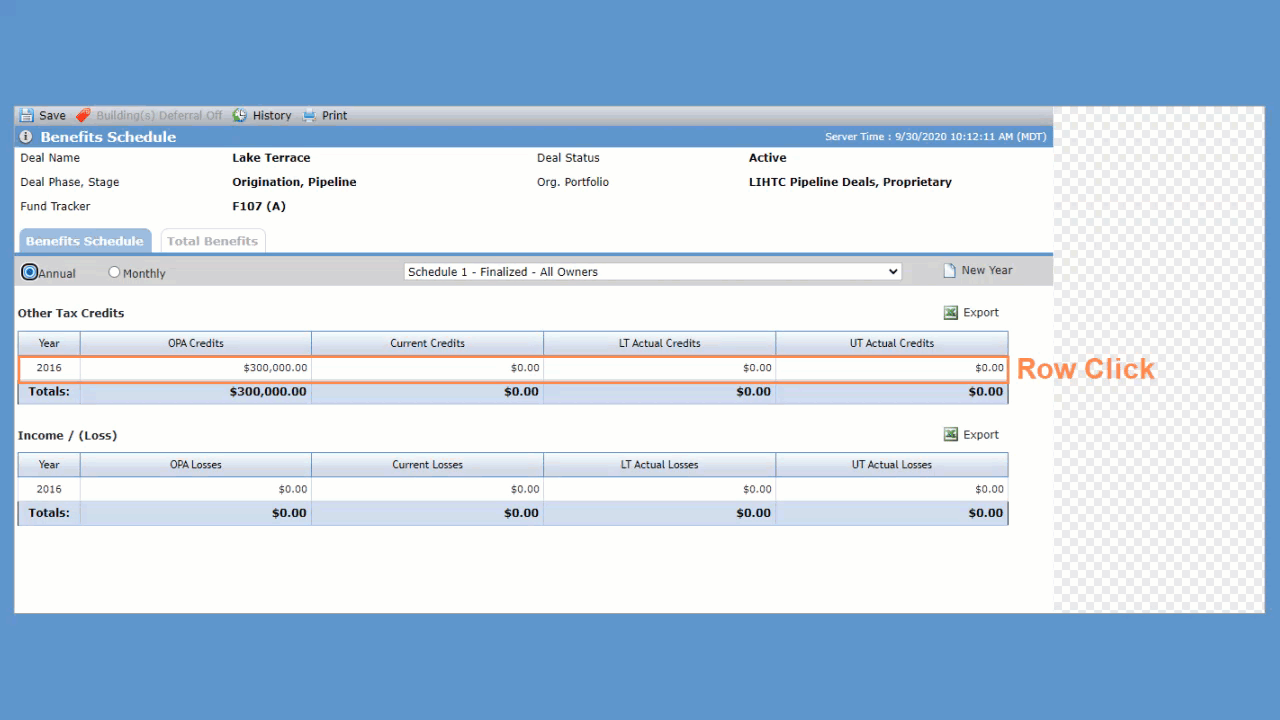The image size is (1280, 720).
Task: Click the UT Actual Losses column header
Action: tap(892, 465)
